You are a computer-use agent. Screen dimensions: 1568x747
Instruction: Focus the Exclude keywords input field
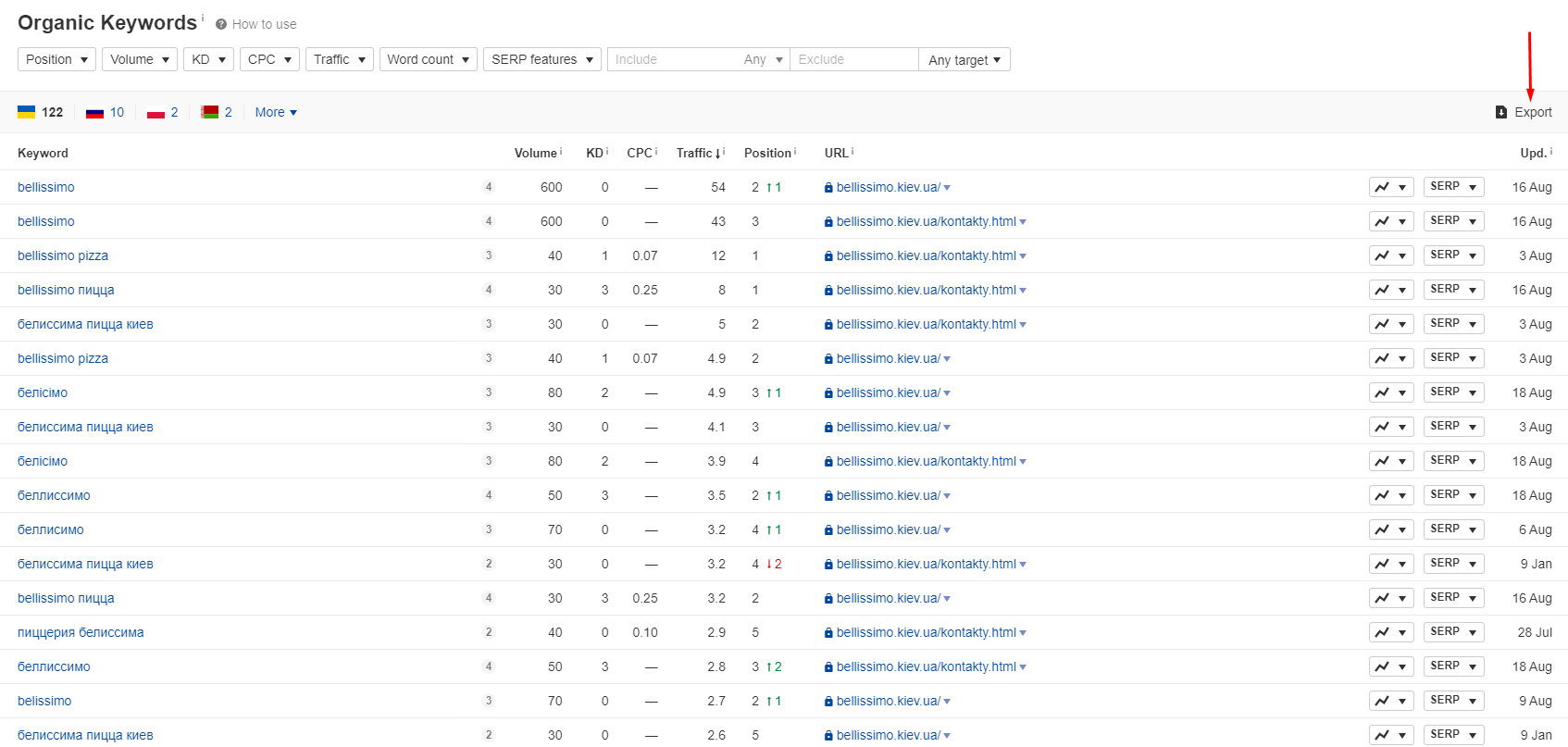852,59
